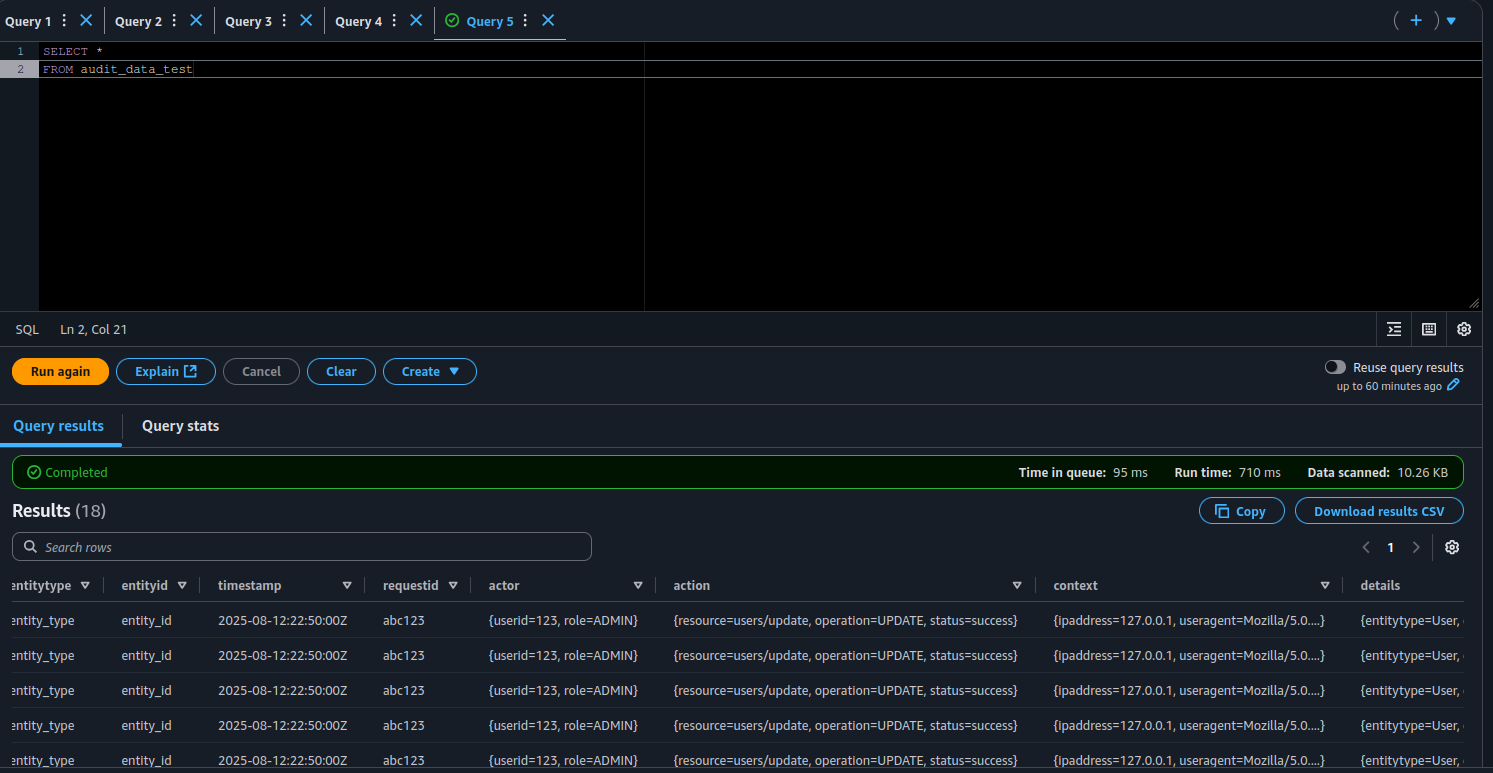Image resolution: width=1493 pixels, height=773 pixels.
Task: Close the Query 1 tab
Action: [86, 20]
